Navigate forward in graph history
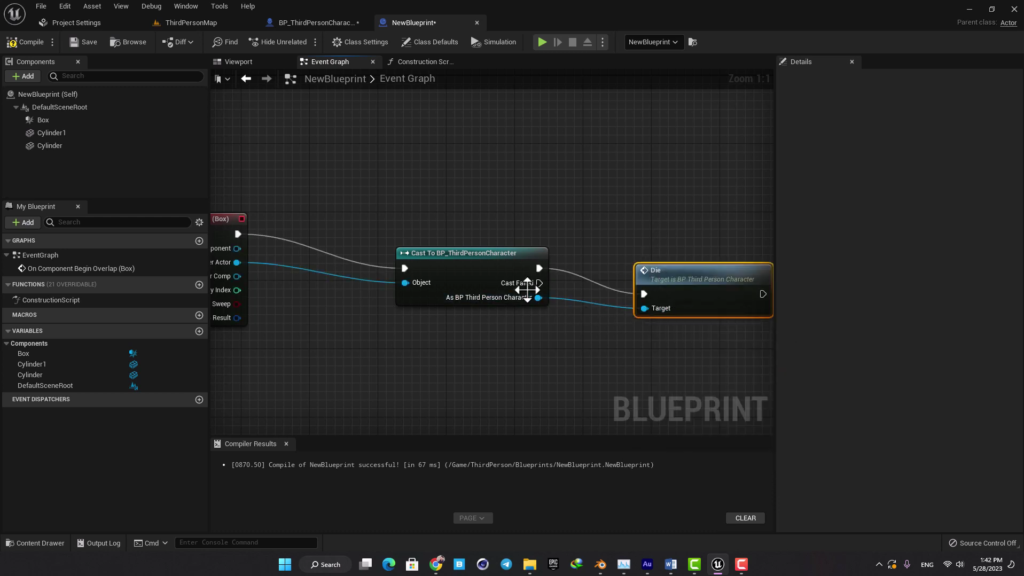 [266, 78]
